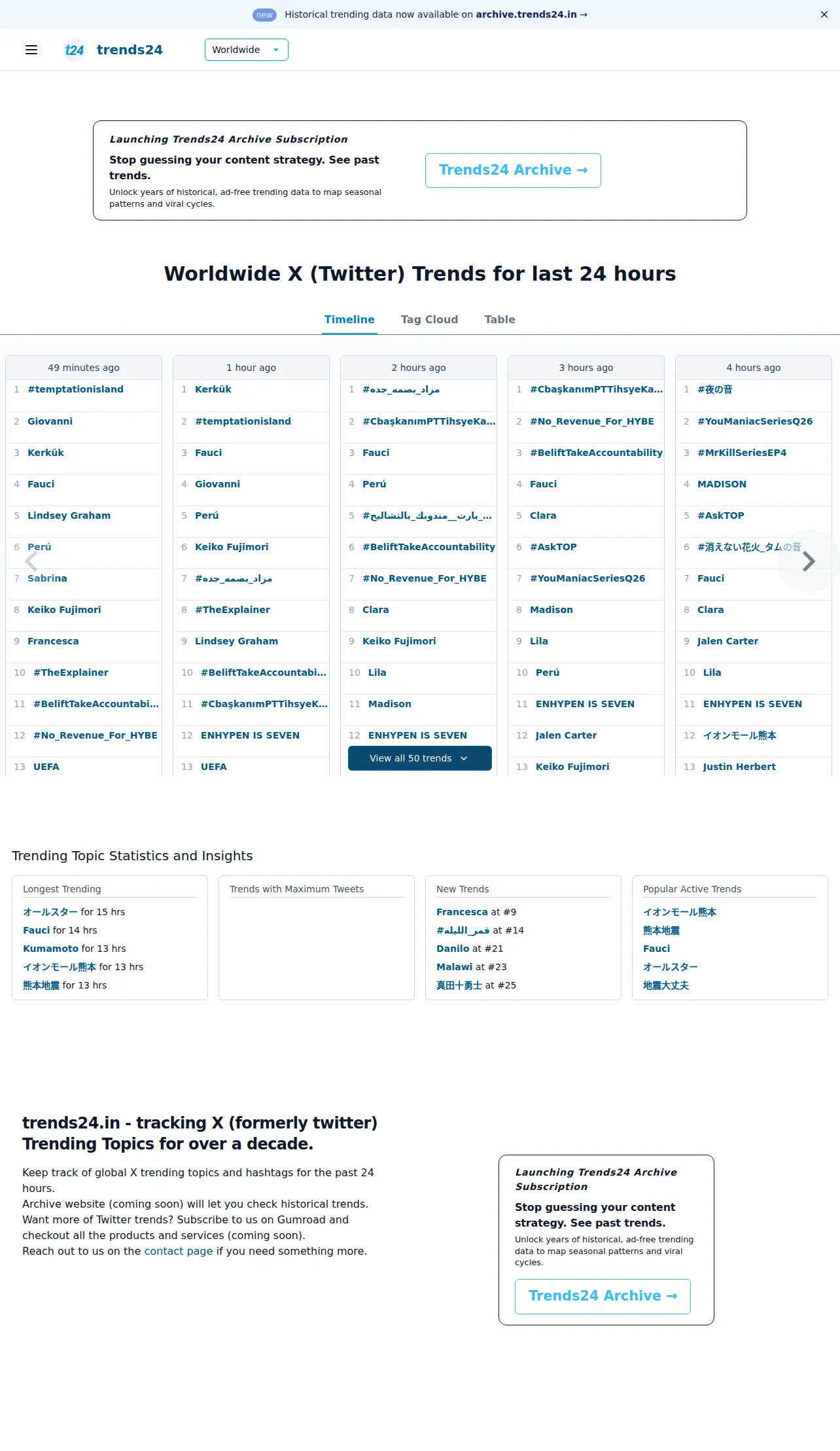Open #TheExplainer in 1 hour ago column
The image size is (840, 1451).
point(232,610)
